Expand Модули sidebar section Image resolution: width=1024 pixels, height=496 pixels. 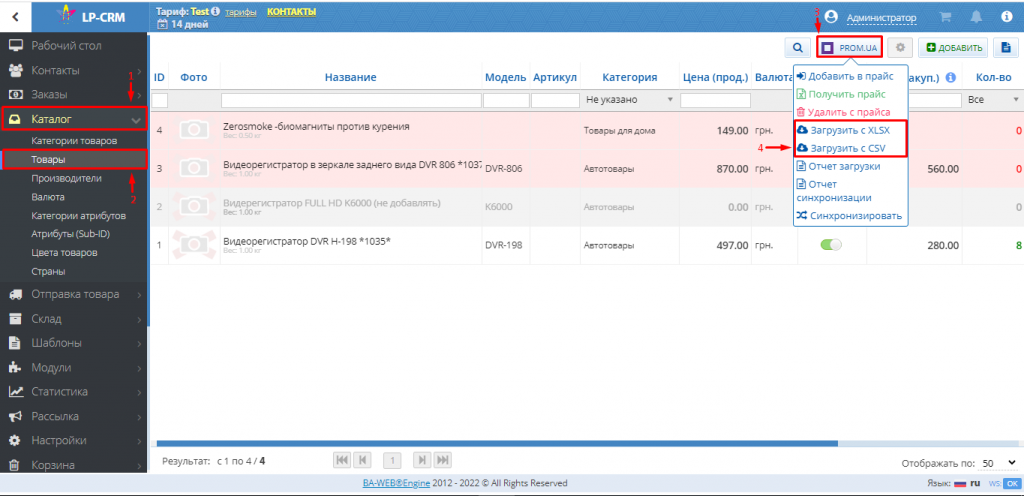[x=74, y=367]
